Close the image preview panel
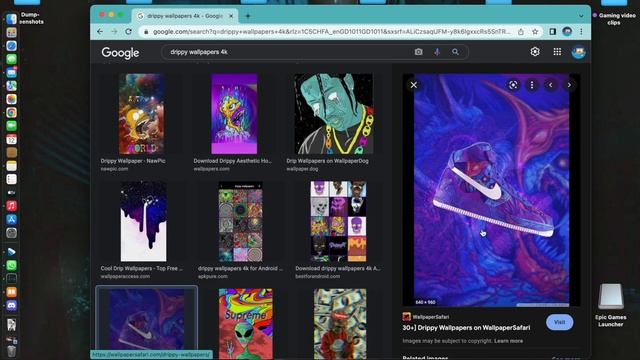 413,85
